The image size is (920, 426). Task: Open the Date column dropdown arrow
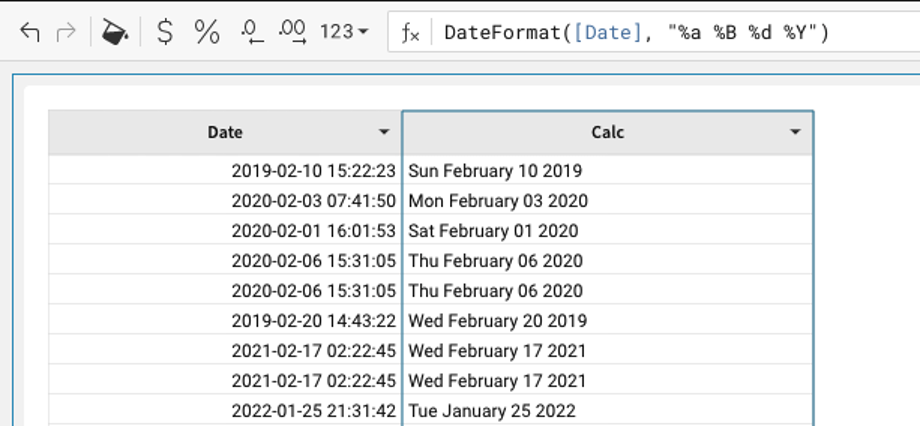[x=384, y=132]
